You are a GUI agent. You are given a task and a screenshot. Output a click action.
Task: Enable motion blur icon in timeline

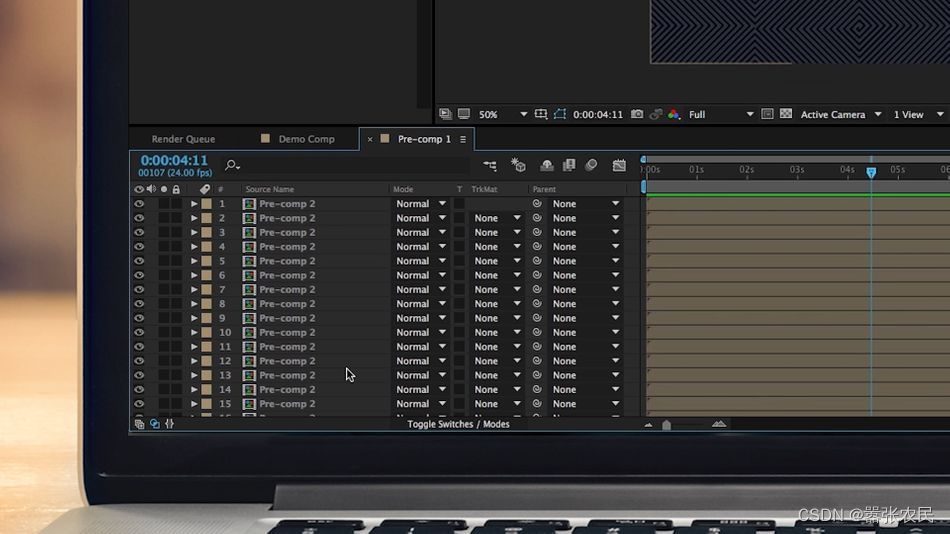point(591,165)
